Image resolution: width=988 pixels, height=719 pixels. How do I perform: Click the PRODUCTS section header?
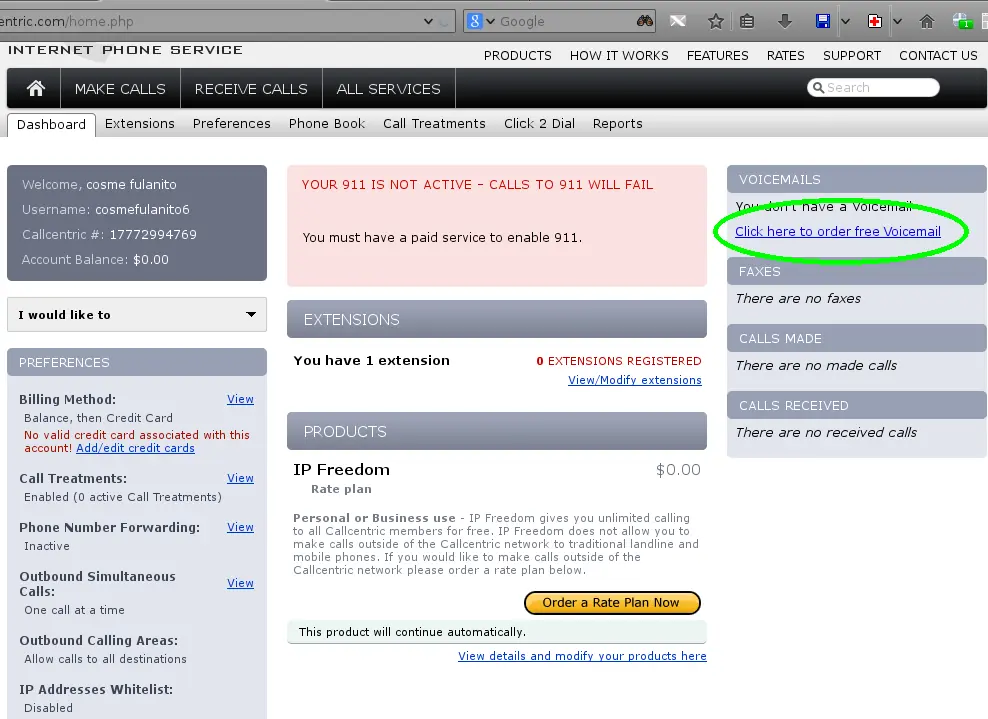(497, 431)
